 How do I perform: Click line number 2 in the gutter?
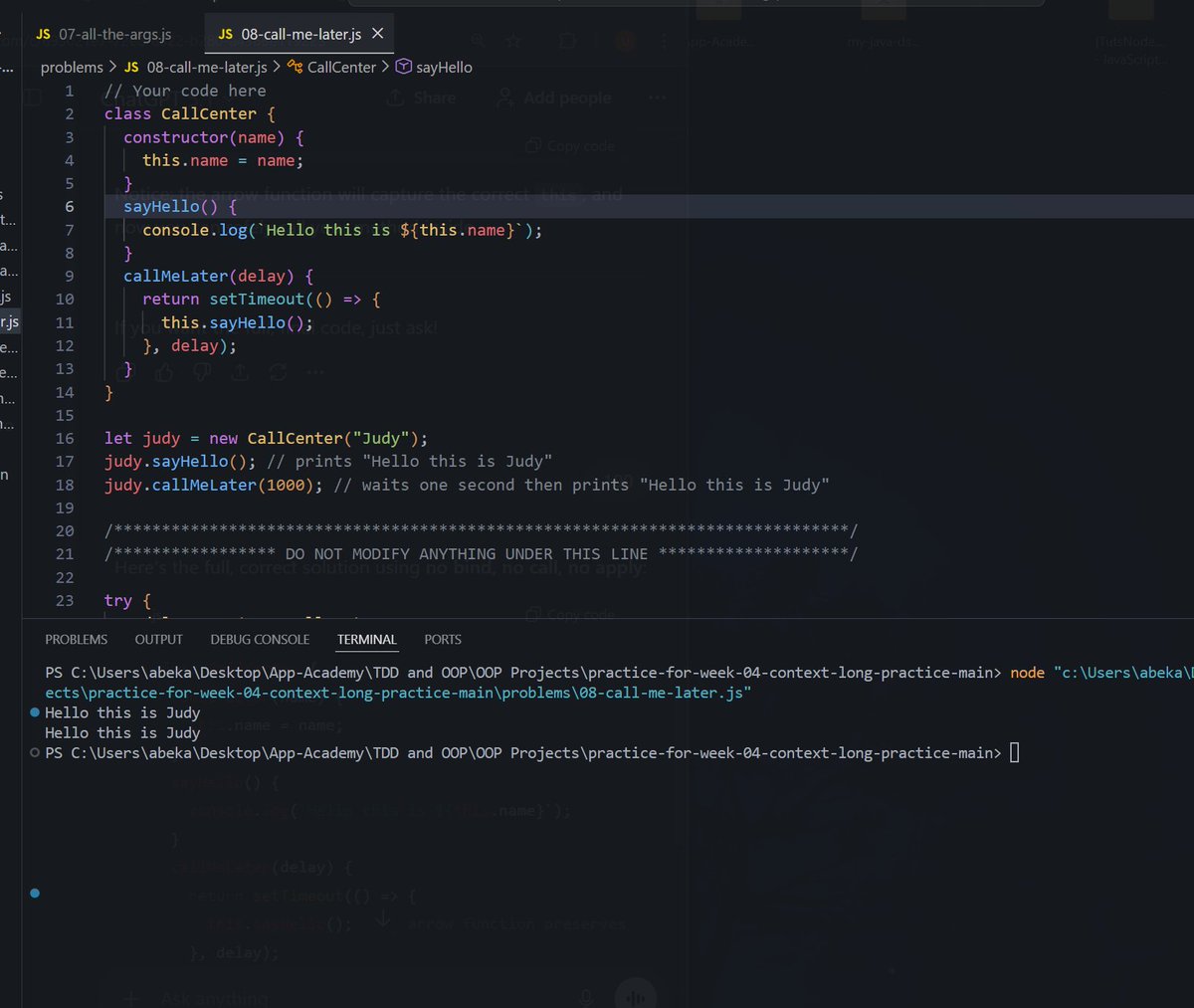tap(70, 113)
